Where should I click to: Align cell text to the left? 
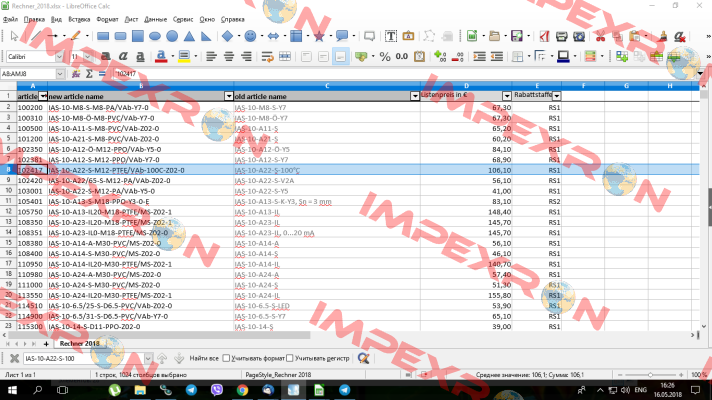point(211,56)
